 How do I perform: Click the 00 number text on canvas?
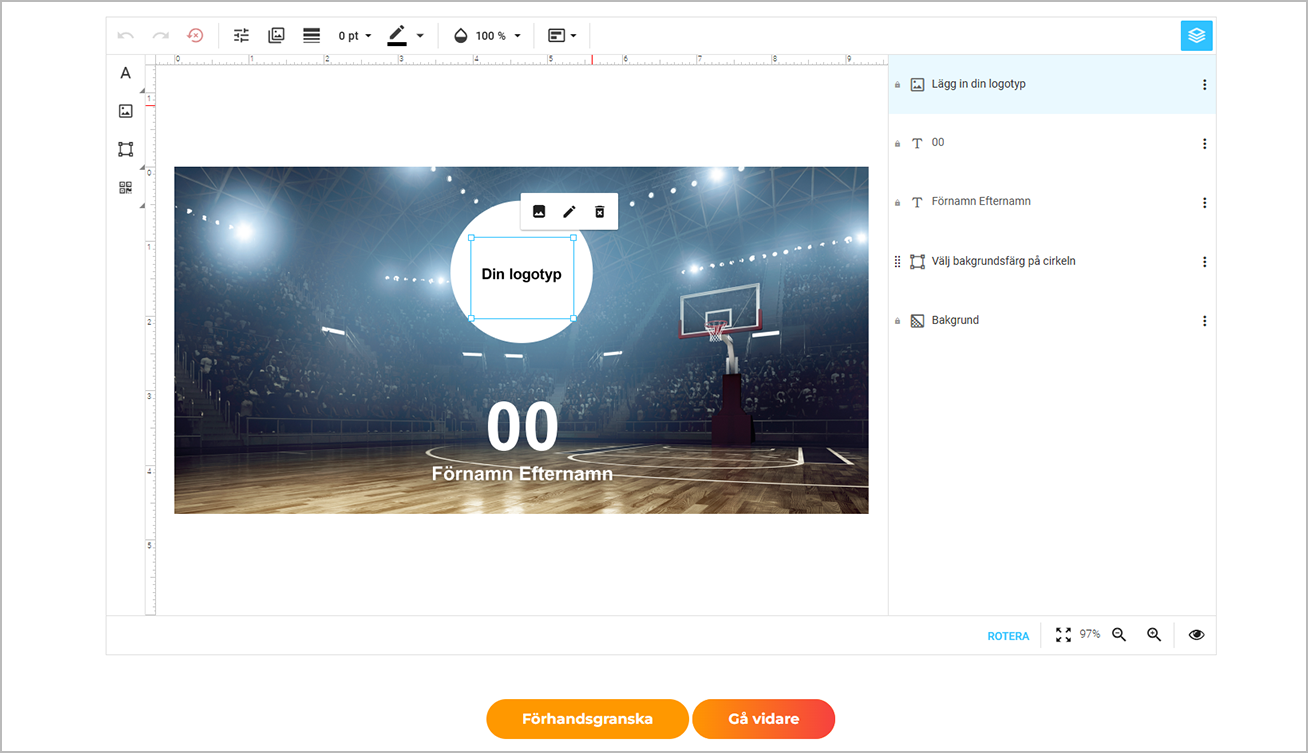(522, 428)
